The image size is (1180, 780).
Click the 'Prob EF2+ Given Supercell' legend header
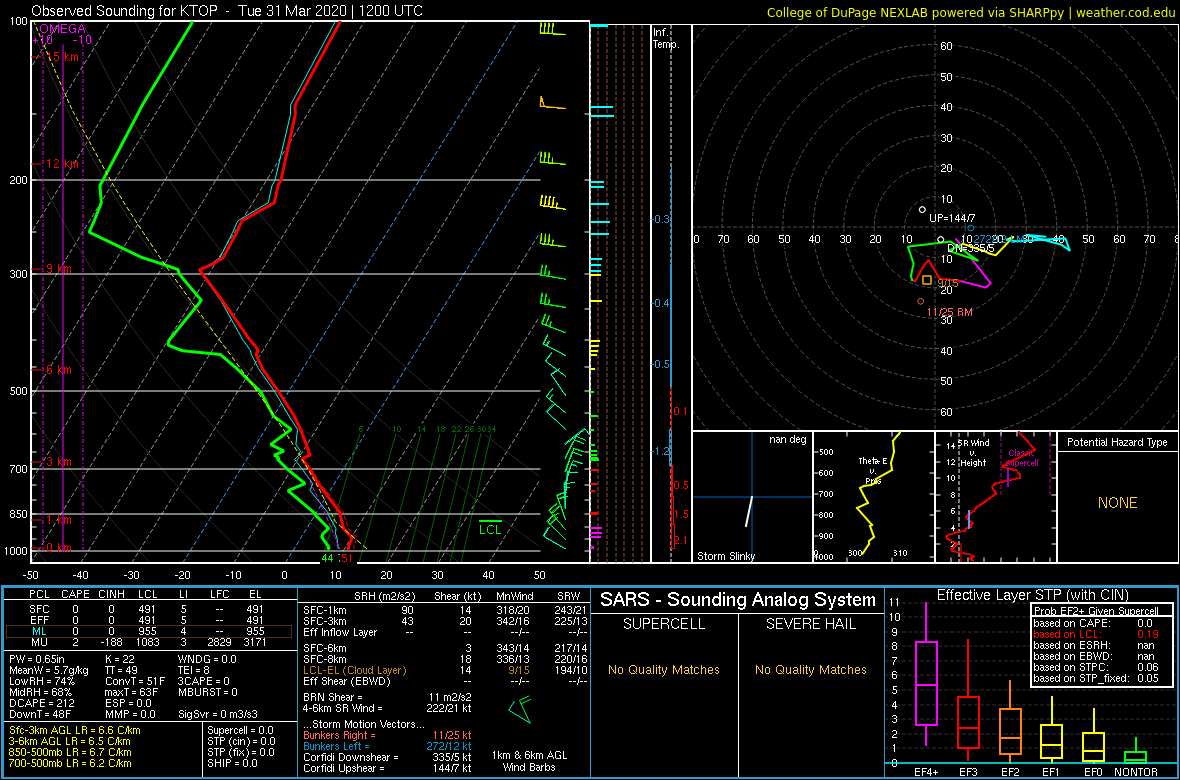(1095, 610)
